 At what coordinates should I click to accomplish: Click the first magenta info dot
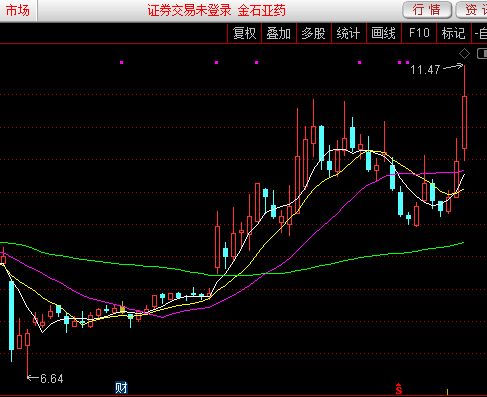point(122,62)
